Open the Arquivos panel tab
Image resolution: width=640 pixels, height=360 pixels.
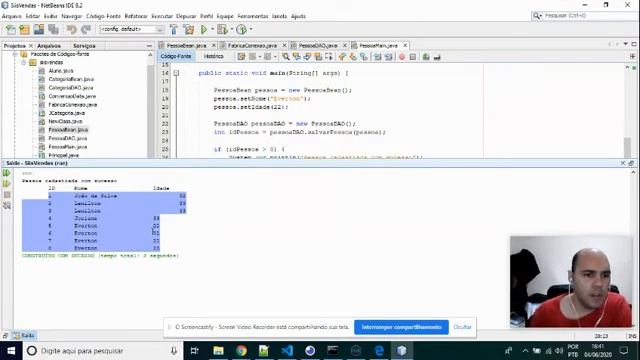[49, 46]
